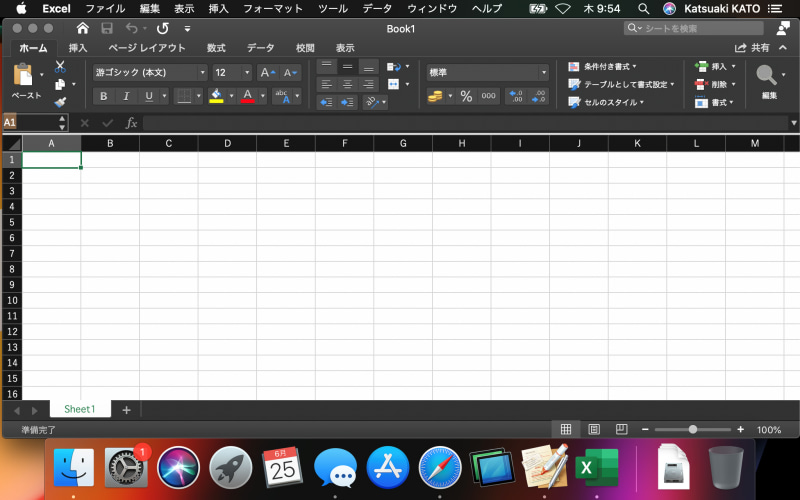Select the Sheet1 tab
800x500 pixels.
point(80,409)
